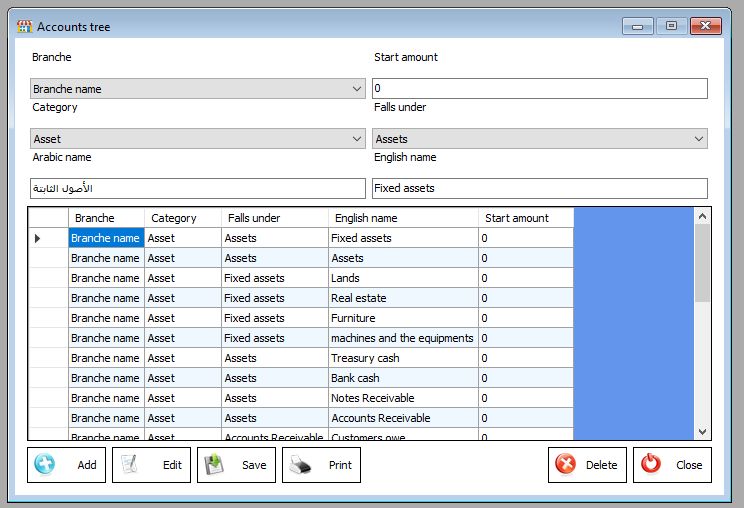The image size is (744, 508).
Task: Click the Close button label
Action: (689, 465)
